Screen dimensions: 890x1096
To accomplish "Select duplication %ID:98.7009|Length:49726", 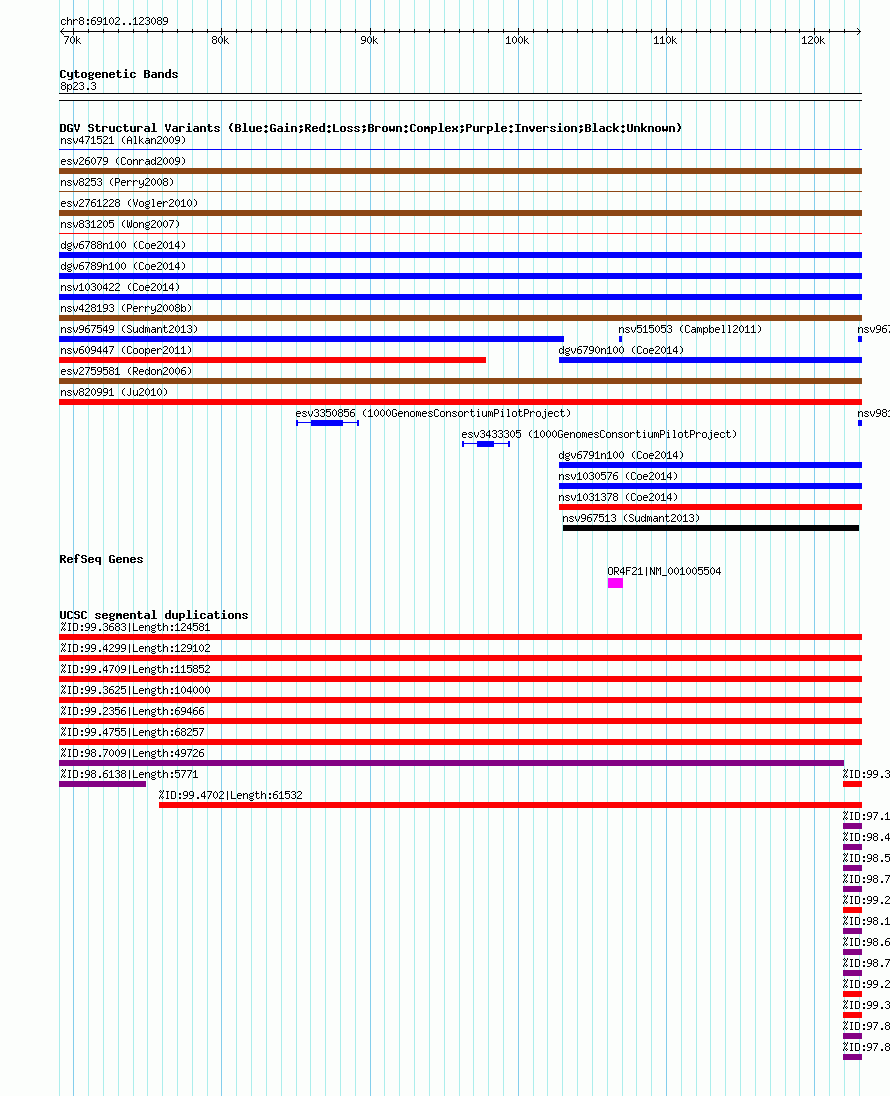I will [132, 754].
